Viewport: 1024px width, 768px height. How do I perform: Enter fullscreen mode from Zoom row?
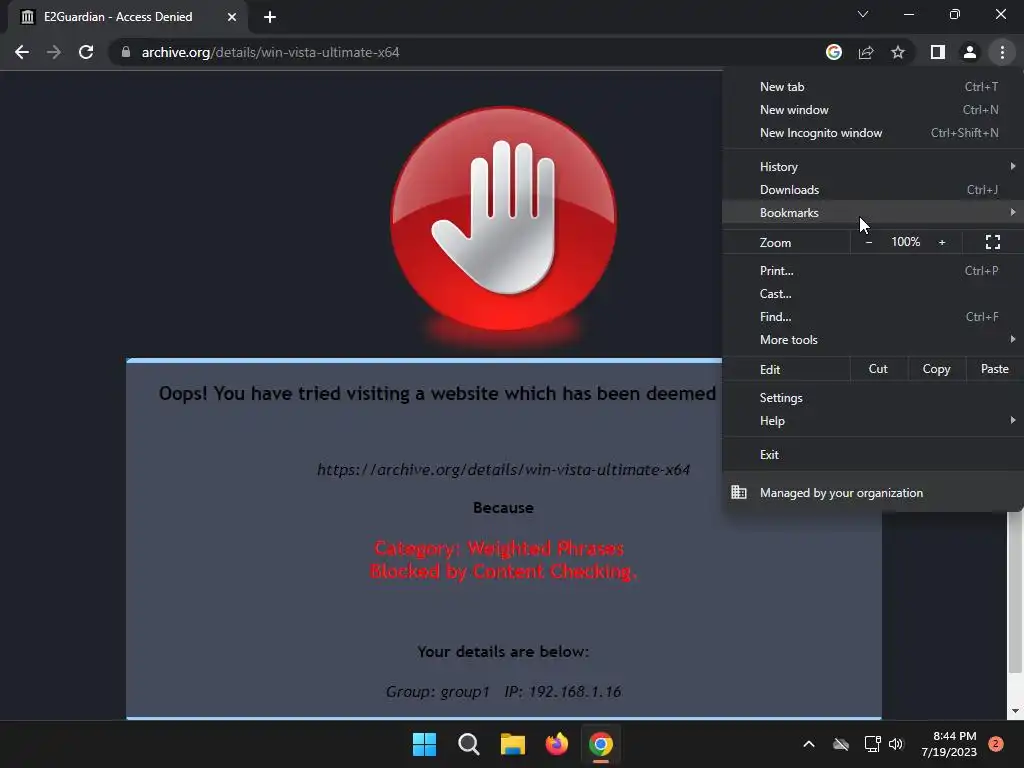pos(993,242)
